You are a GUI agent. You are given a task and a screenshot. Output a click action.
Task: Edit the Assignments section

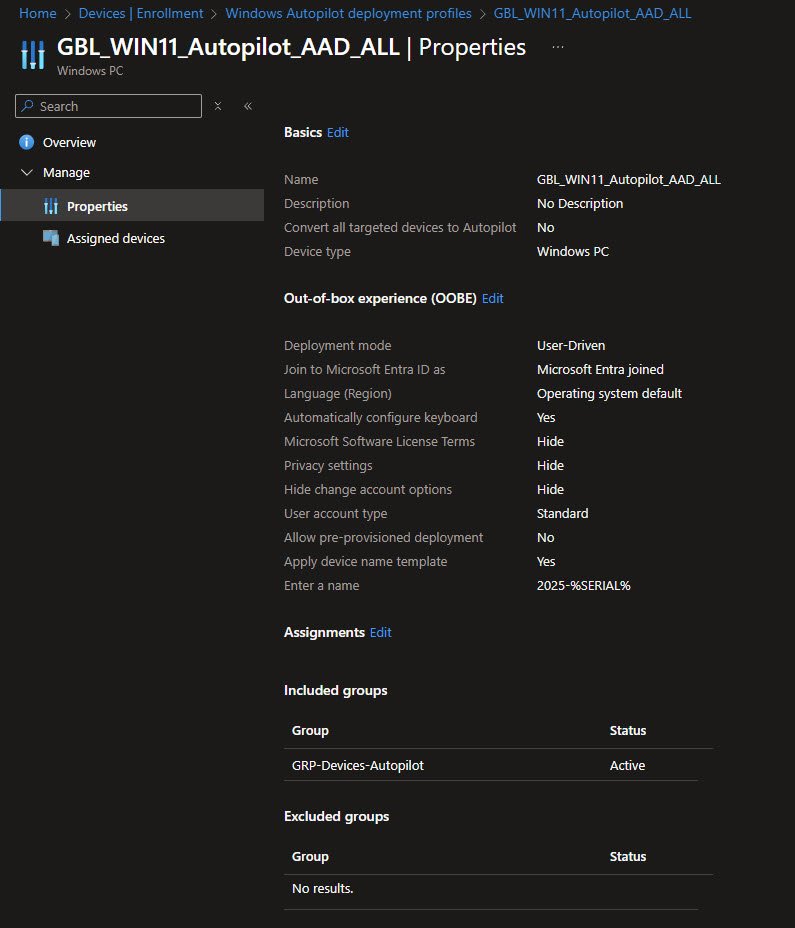point(381,632)
